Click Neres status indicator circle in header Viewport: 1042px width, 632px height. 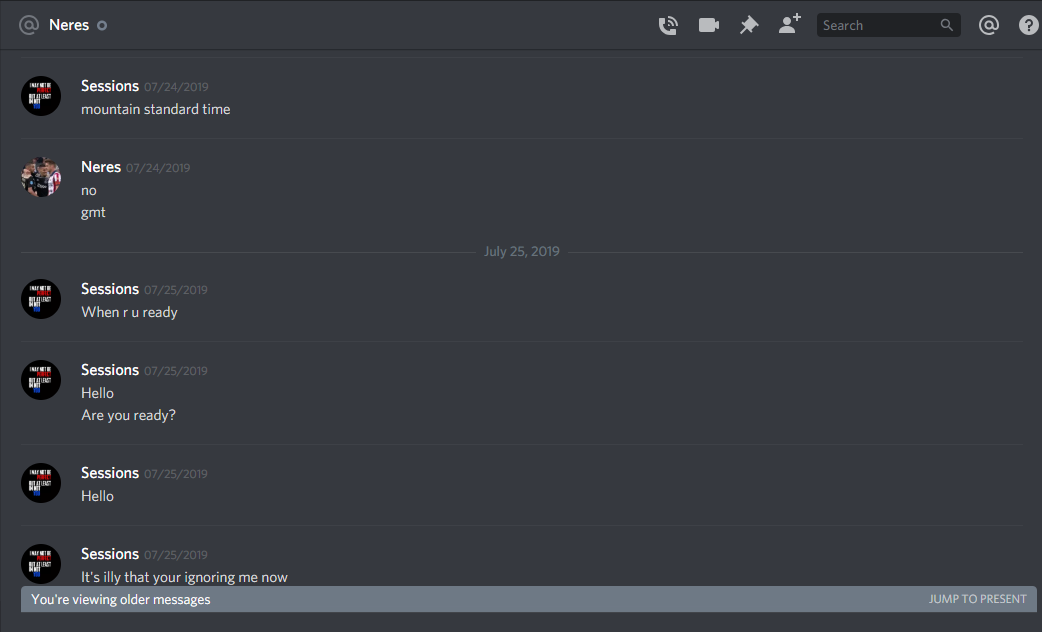[x=102, y=26]
